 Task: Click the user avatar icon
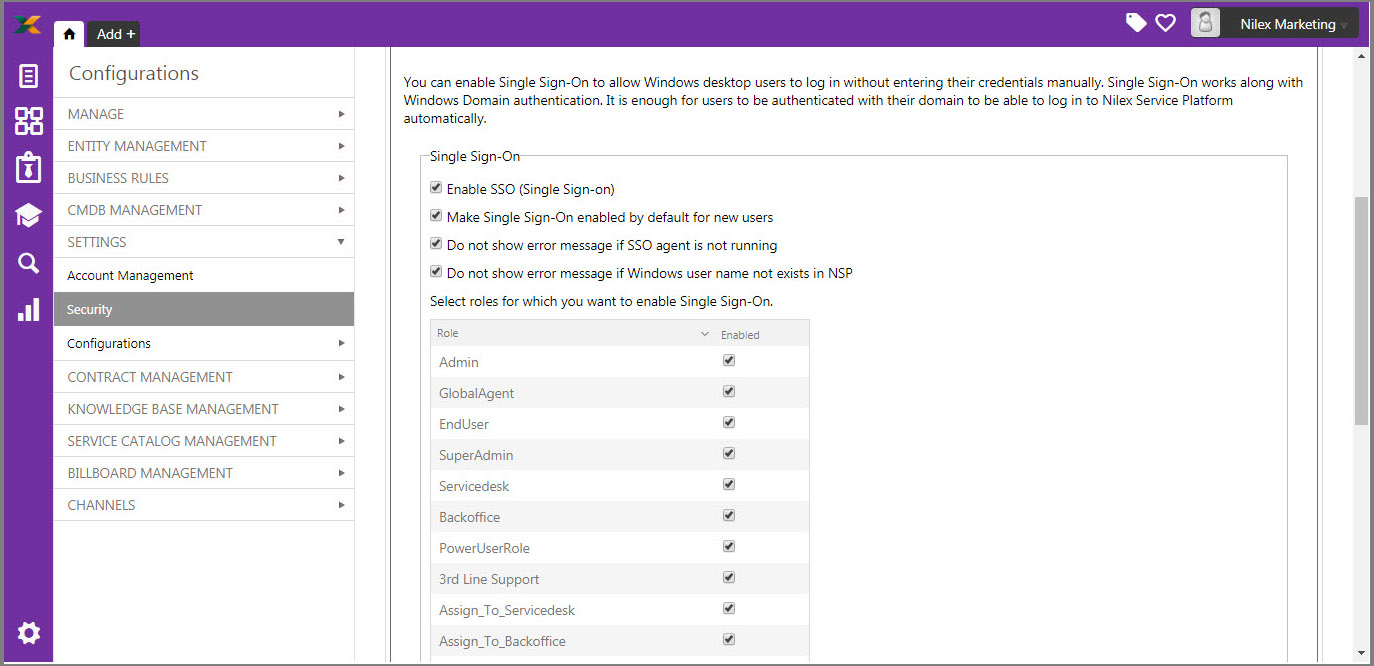pos(1205,23)
